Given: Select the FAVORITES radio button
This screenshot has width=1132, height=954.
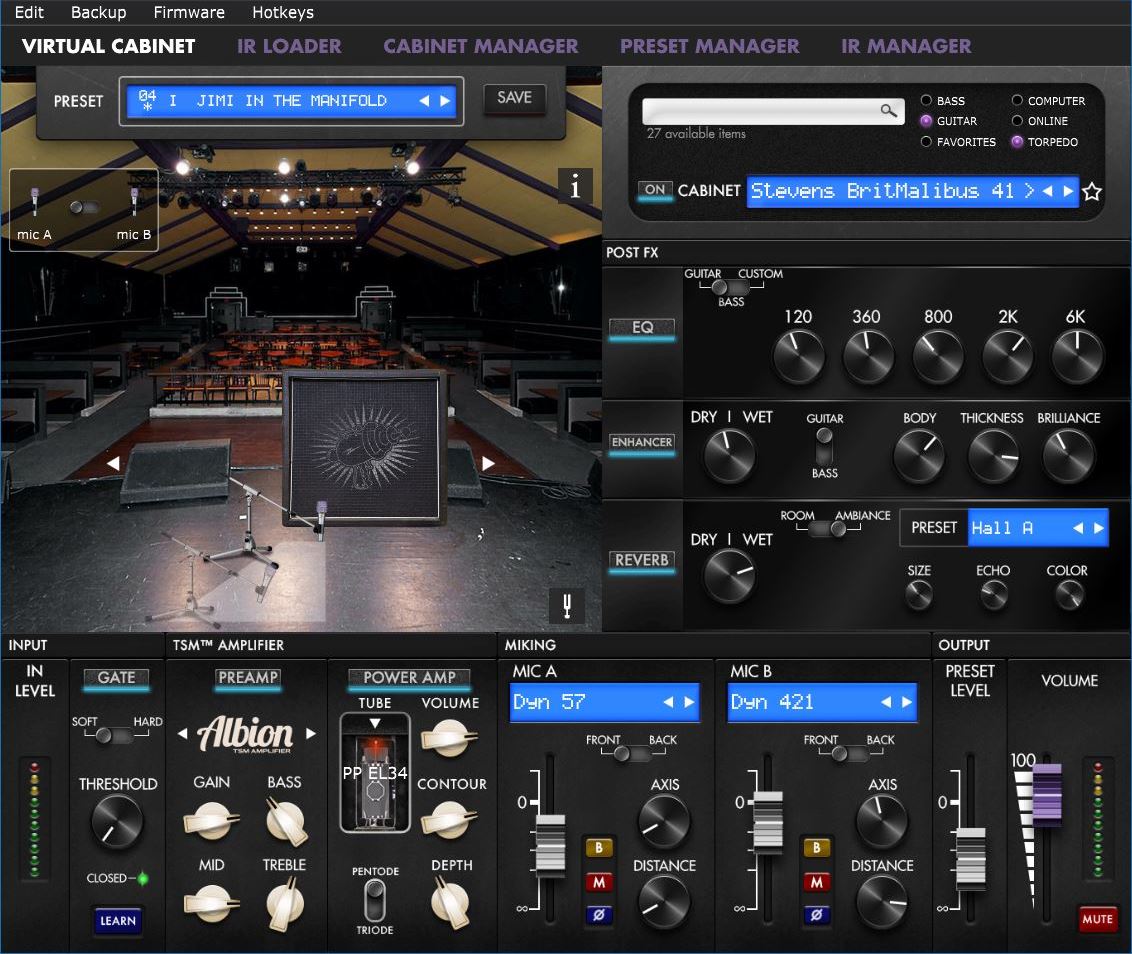Looking at the screenshot, I should point(927,142).
